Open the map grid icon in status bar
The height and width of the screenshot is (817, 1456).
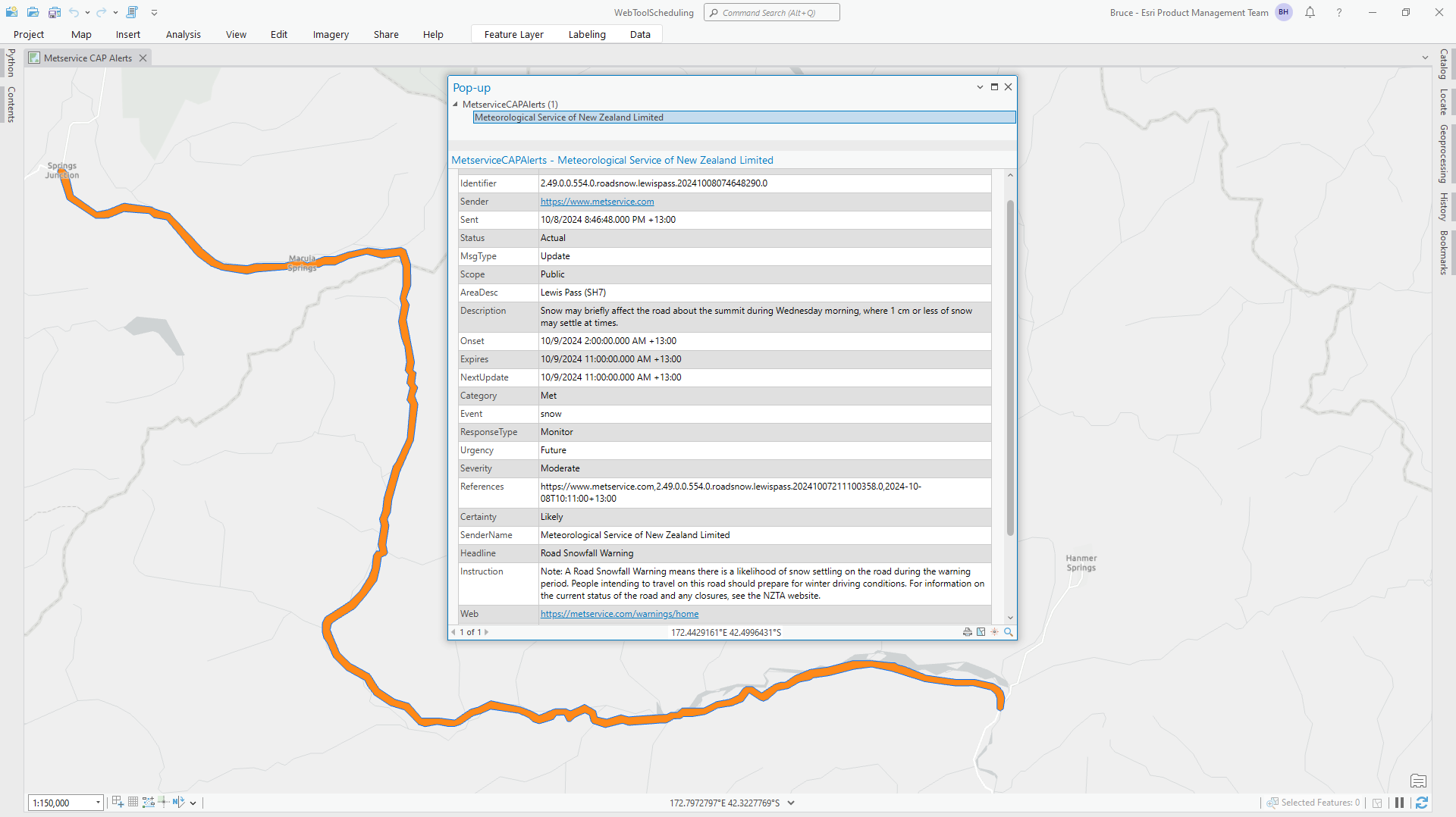tap(133, 802)
